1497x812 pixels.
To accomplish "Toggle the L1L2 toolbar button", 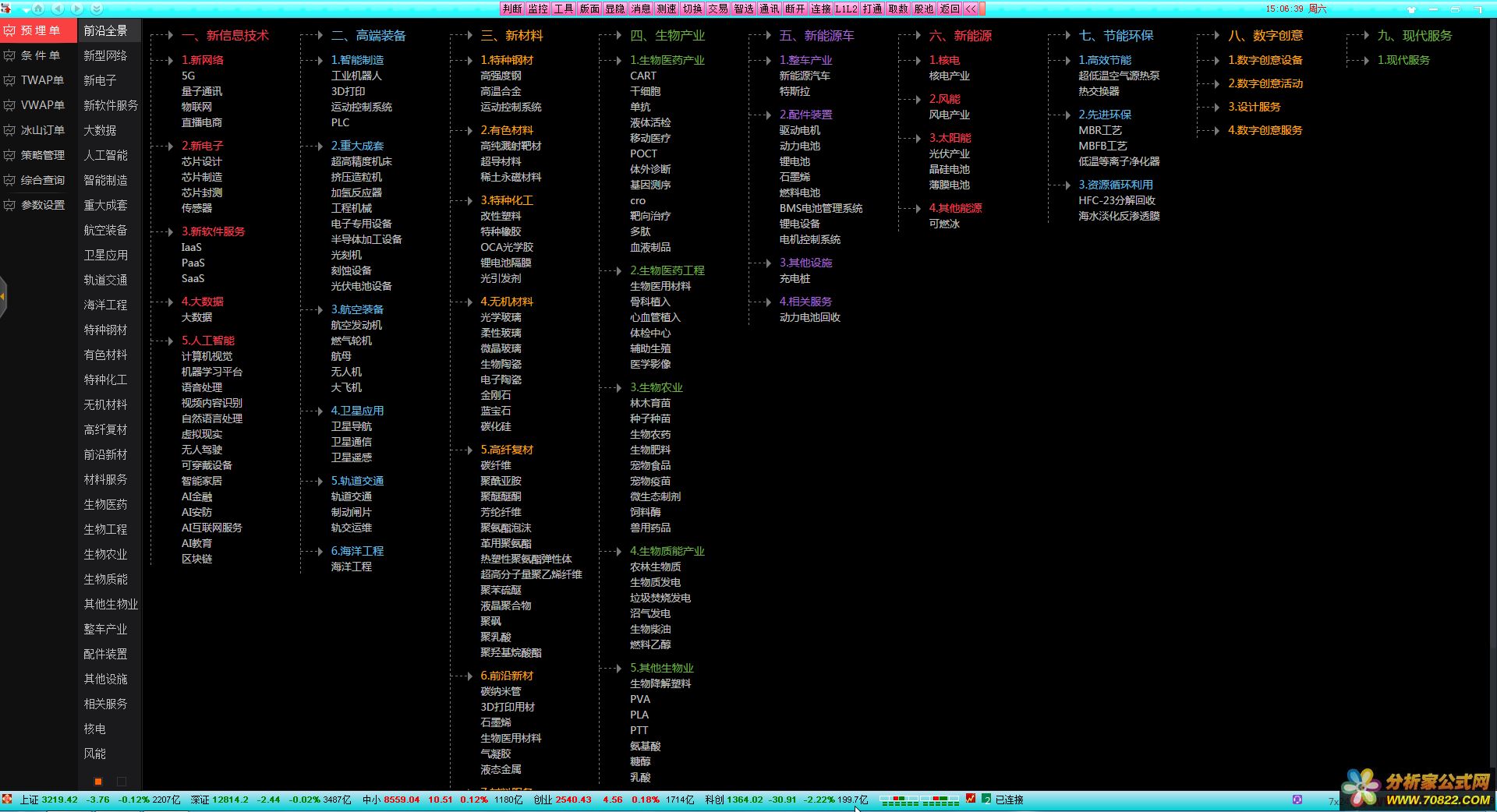I will (847, 9).
